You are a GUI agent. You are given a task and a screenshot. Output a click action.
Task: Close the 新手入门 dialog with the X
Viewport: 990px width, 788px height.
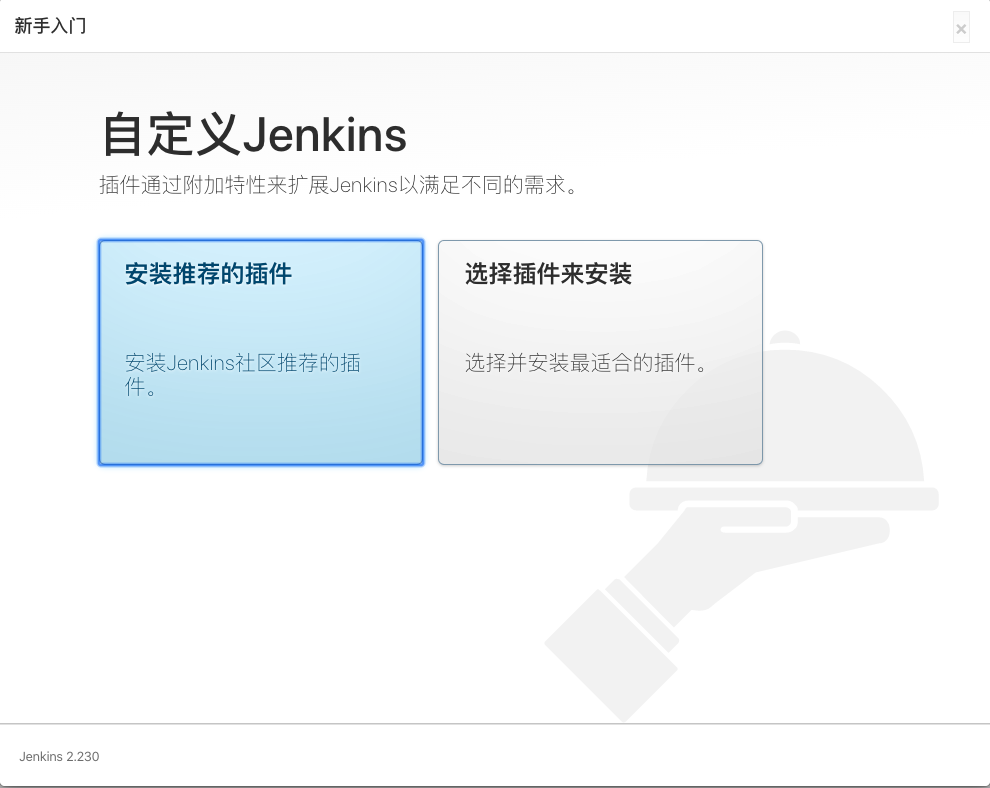(961, 28)
